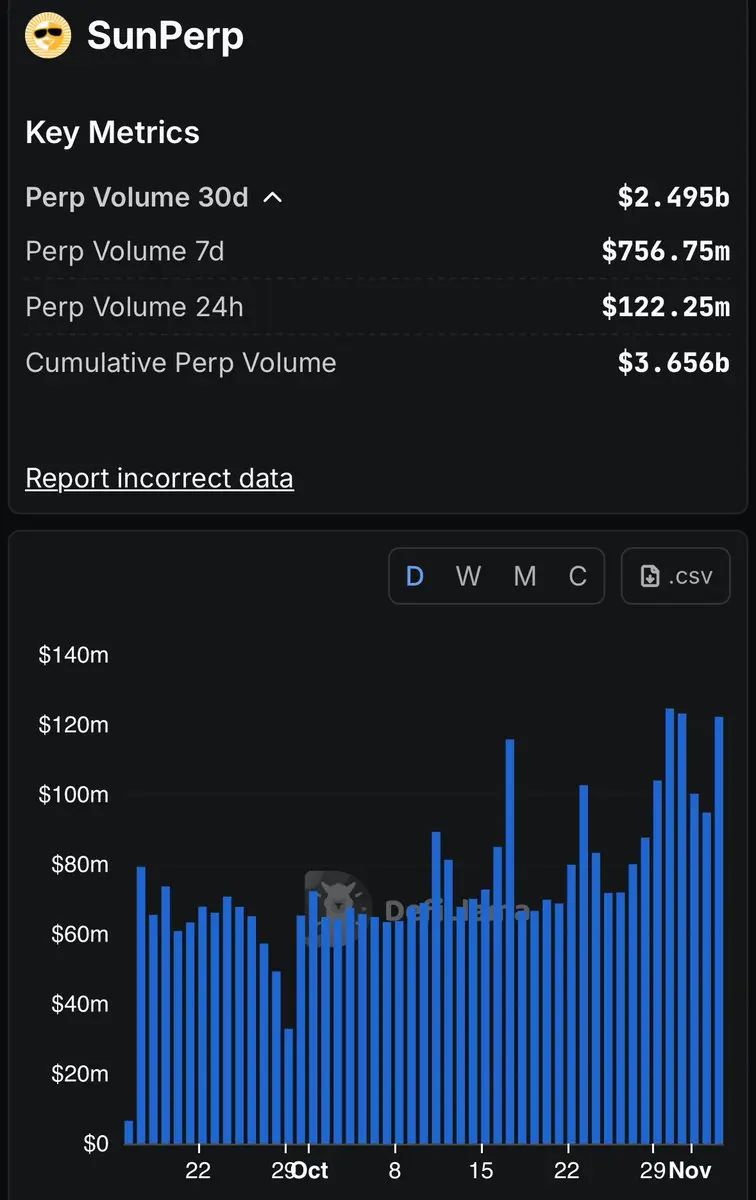Click the download icon beside .csv
The width and height of the screenshot is (756, 1200).
coord(650,576)
